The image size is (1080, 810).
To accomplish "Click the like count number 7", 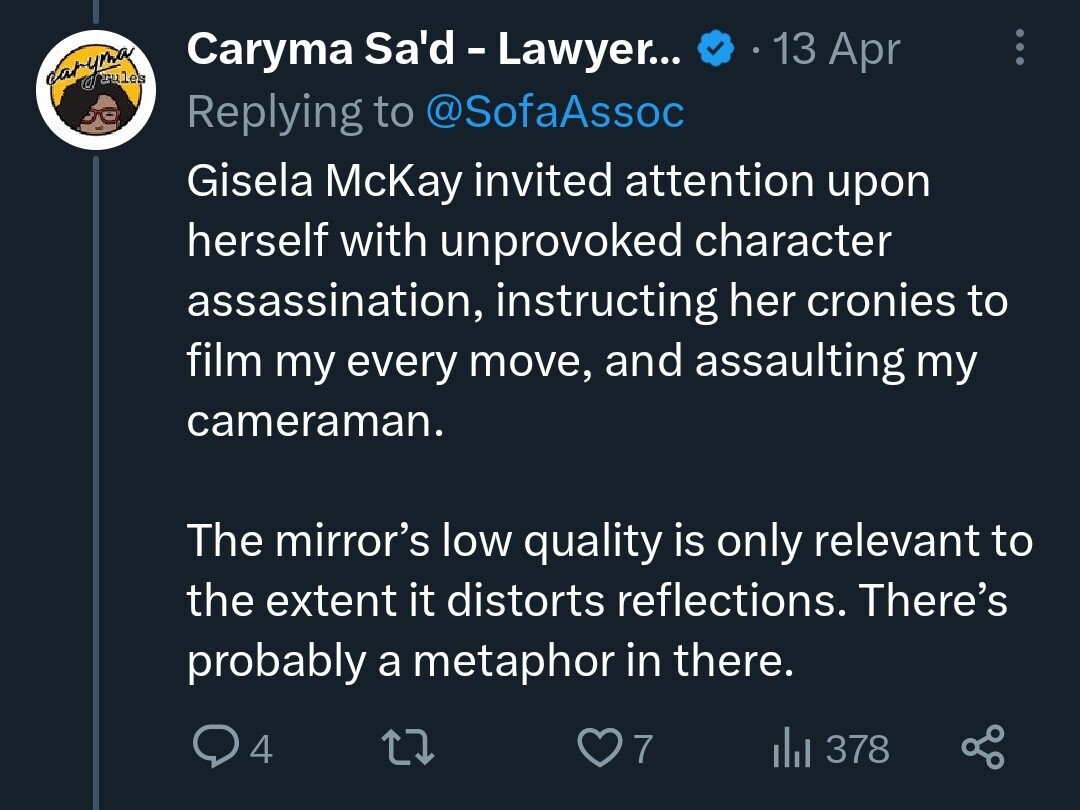I will coord(643,749).
